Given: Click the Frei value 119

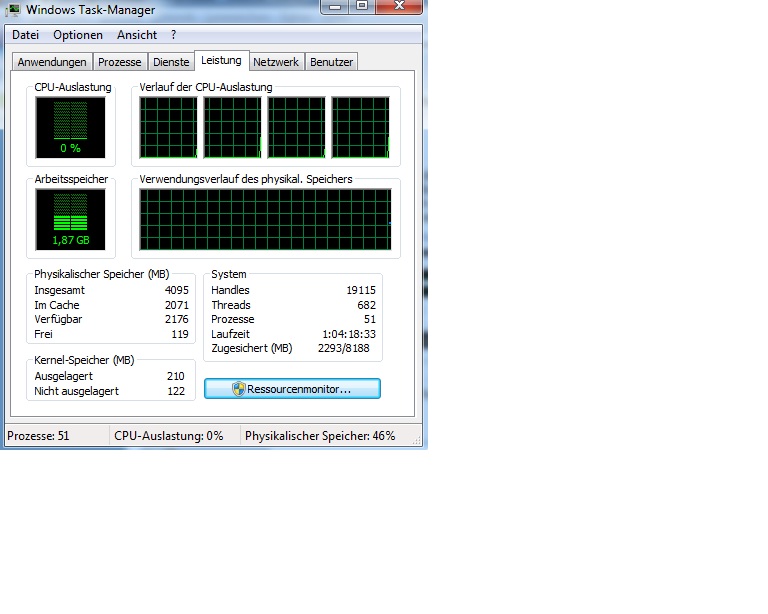Looking at the screenshot, I should tap(180, 334).
